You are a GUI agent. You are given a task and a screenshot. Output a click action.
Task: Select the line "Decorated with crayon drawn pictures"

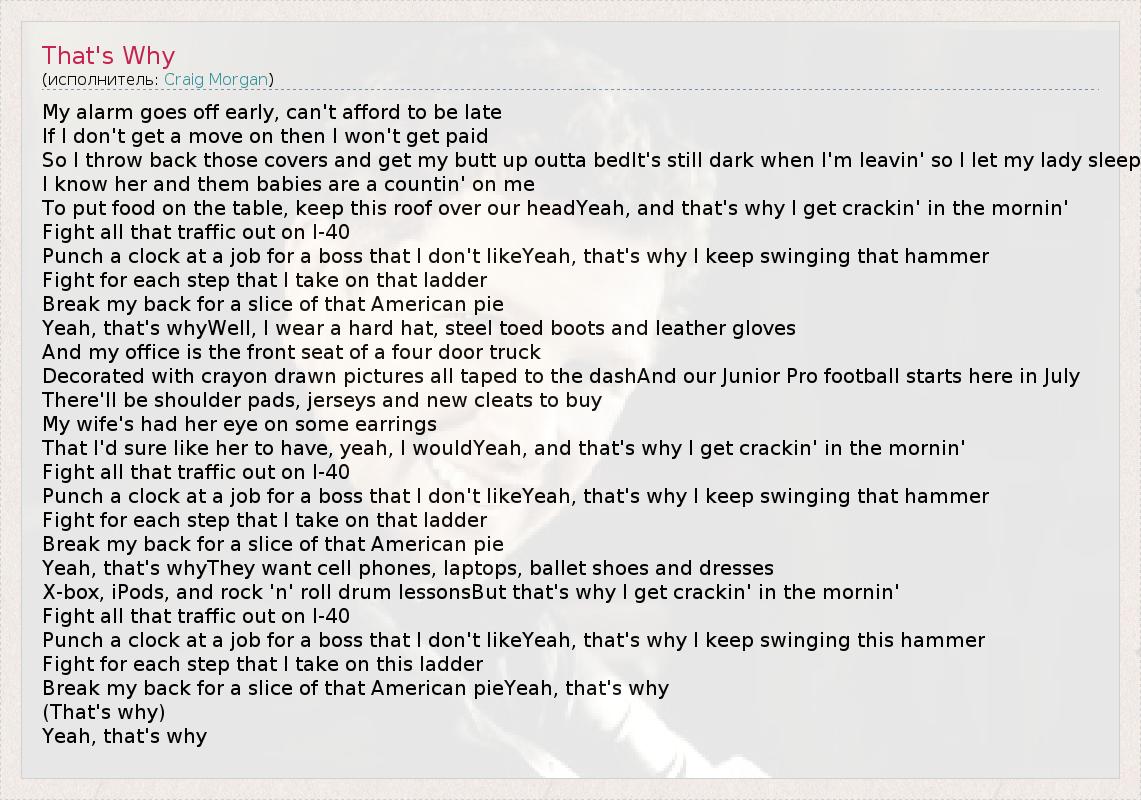(561, 376)
